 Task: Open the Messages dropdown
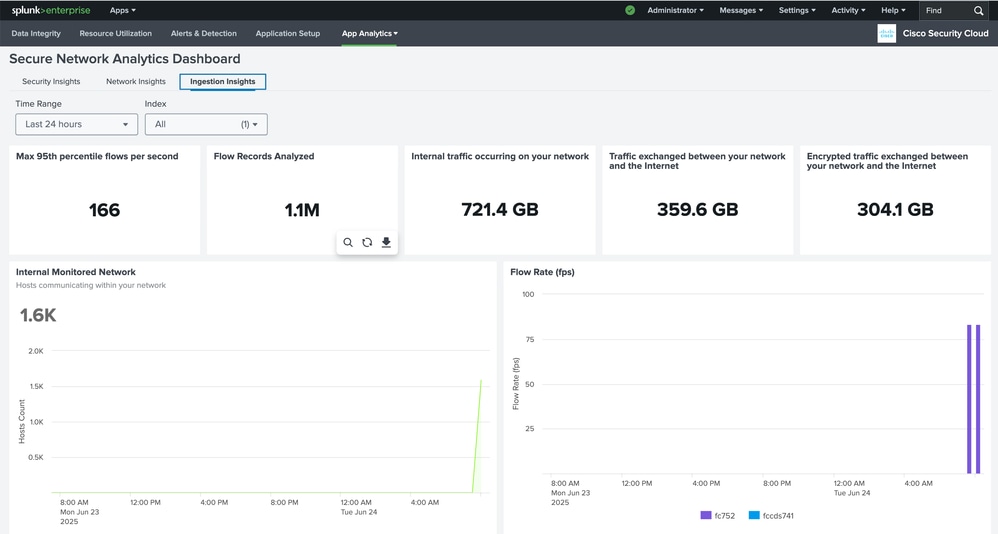[741, 10]
